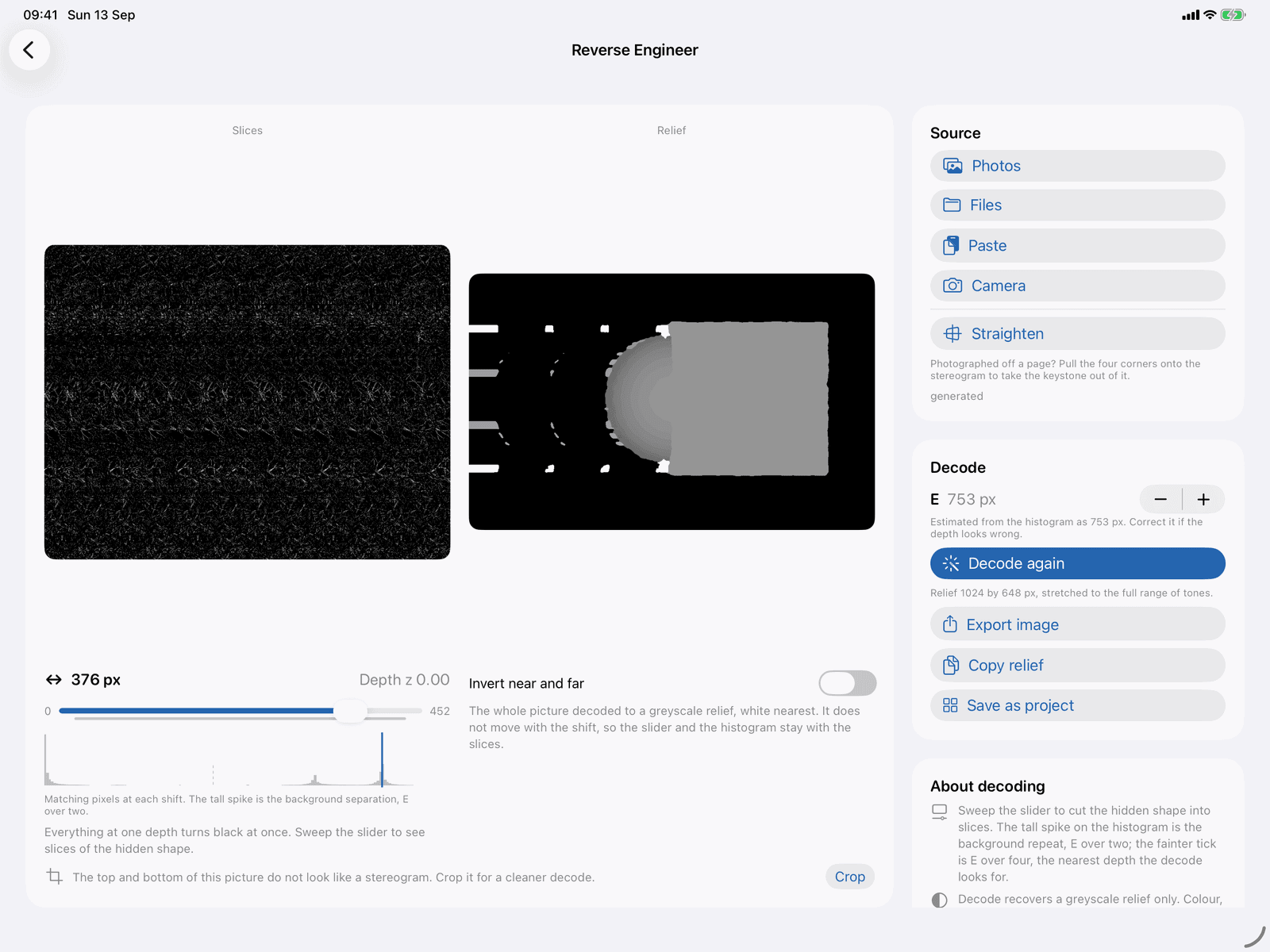Click the blue filled shift slider track
This screenshot has height=952, width=1270.
197,711
